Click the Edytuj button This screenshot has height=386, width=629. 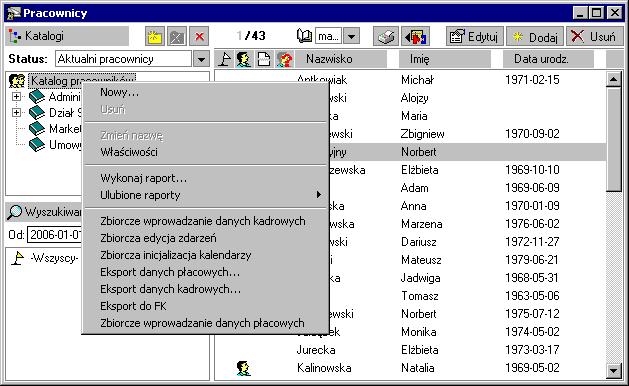click(474, 37)
